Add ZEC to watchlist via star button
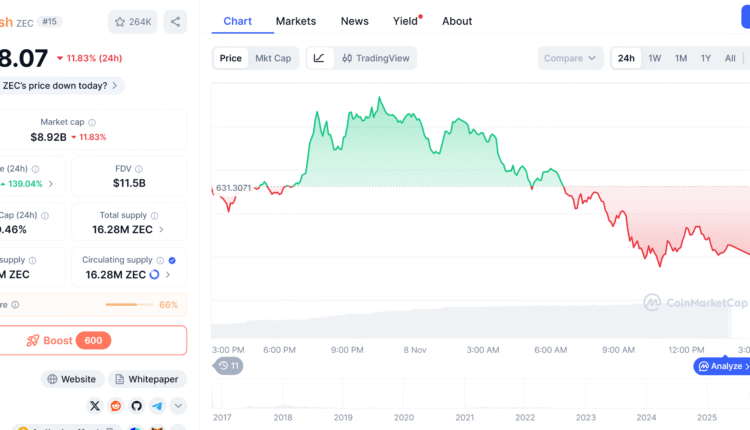Screen dimensions: 750x430 133,21
